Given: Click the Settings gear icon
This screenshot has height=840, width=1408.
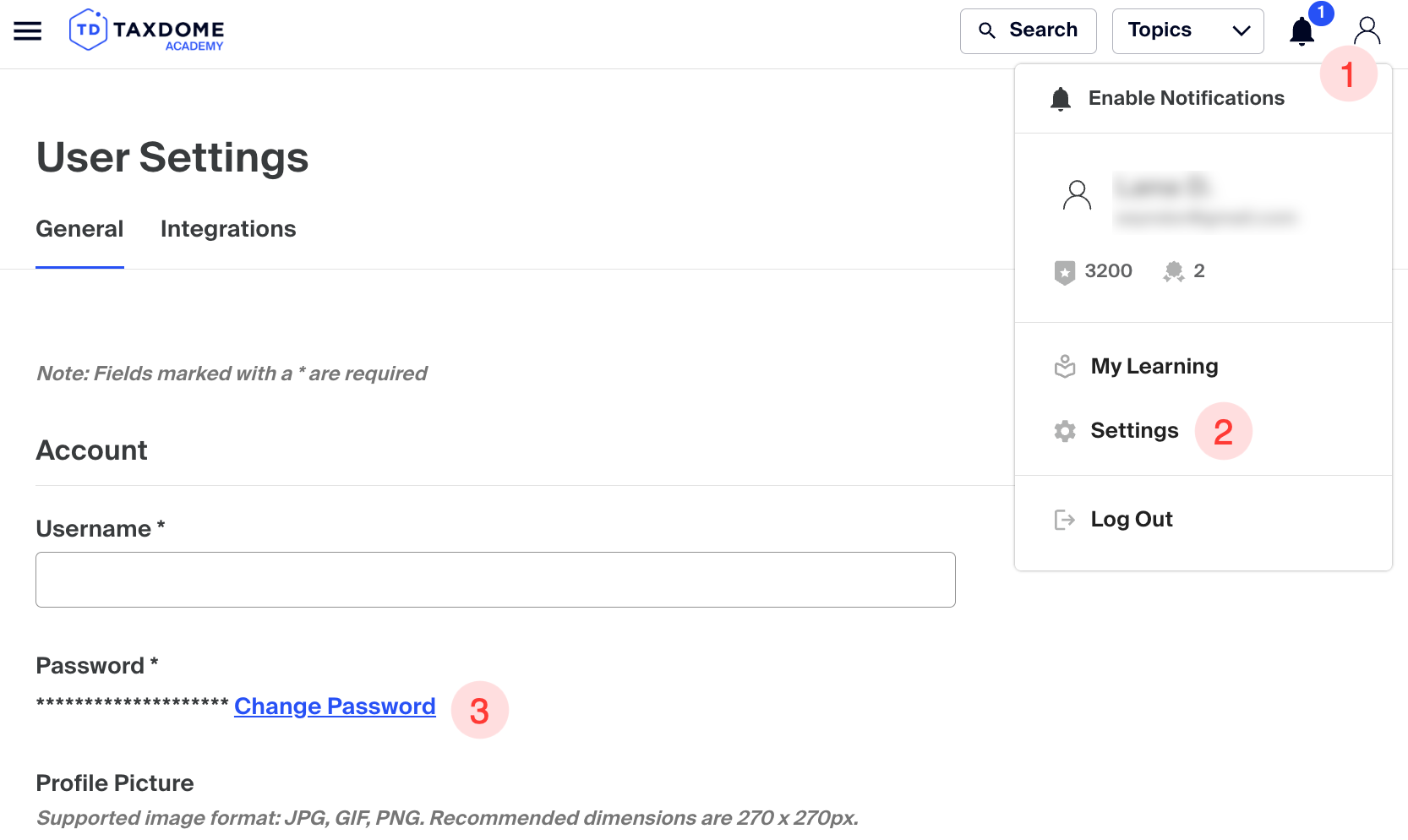Looking at the screenshot, I should point(1065,431).
